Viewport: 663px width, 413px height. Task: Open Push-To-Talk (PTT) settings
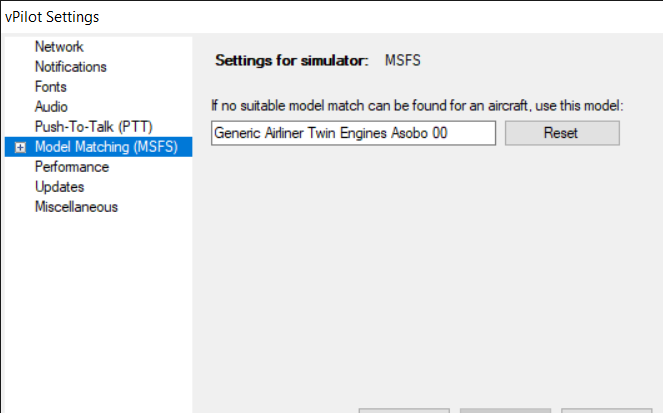[91, 127]
